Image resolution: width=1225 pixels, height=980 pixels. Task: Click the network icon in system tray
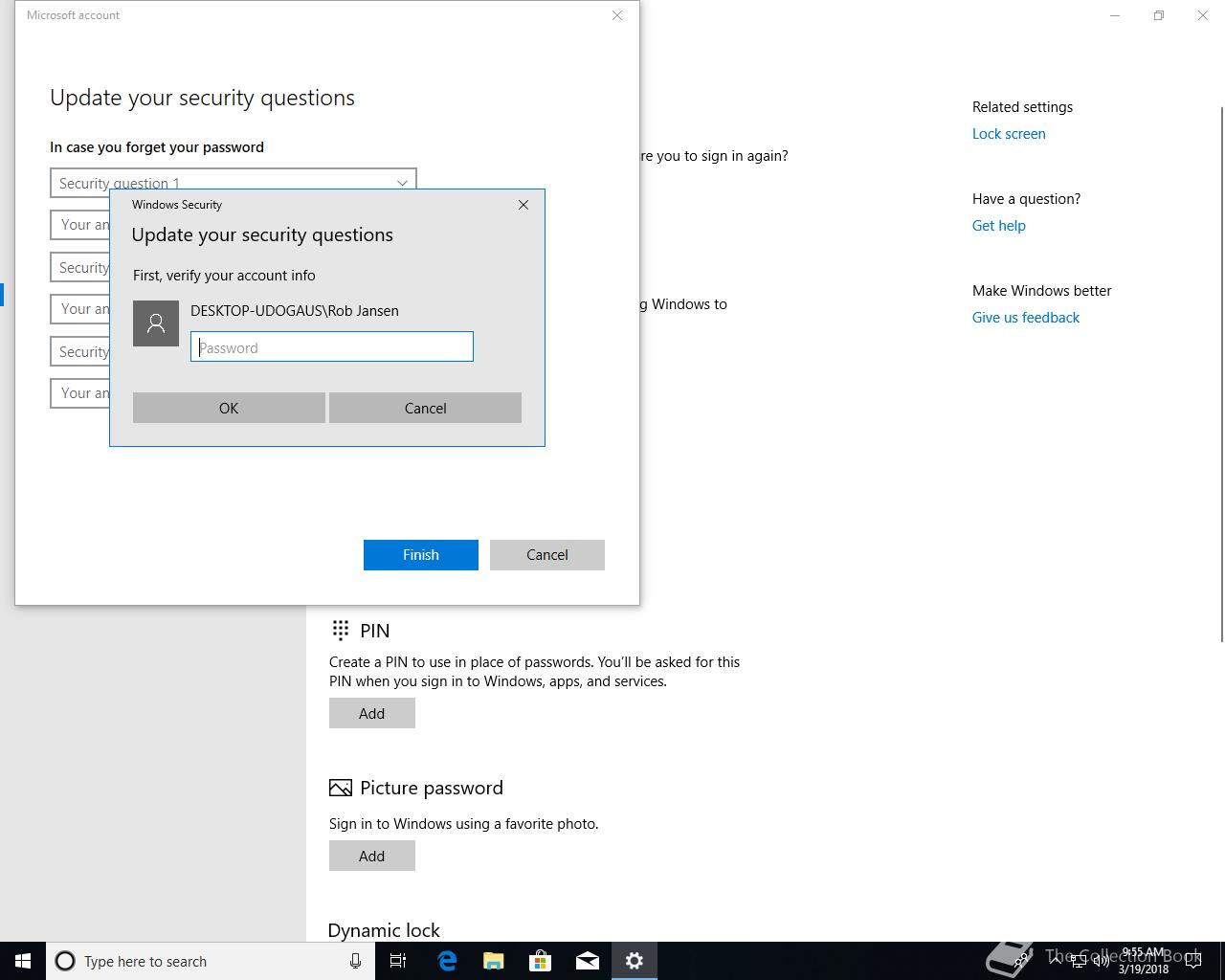(x=1079, y=961)
